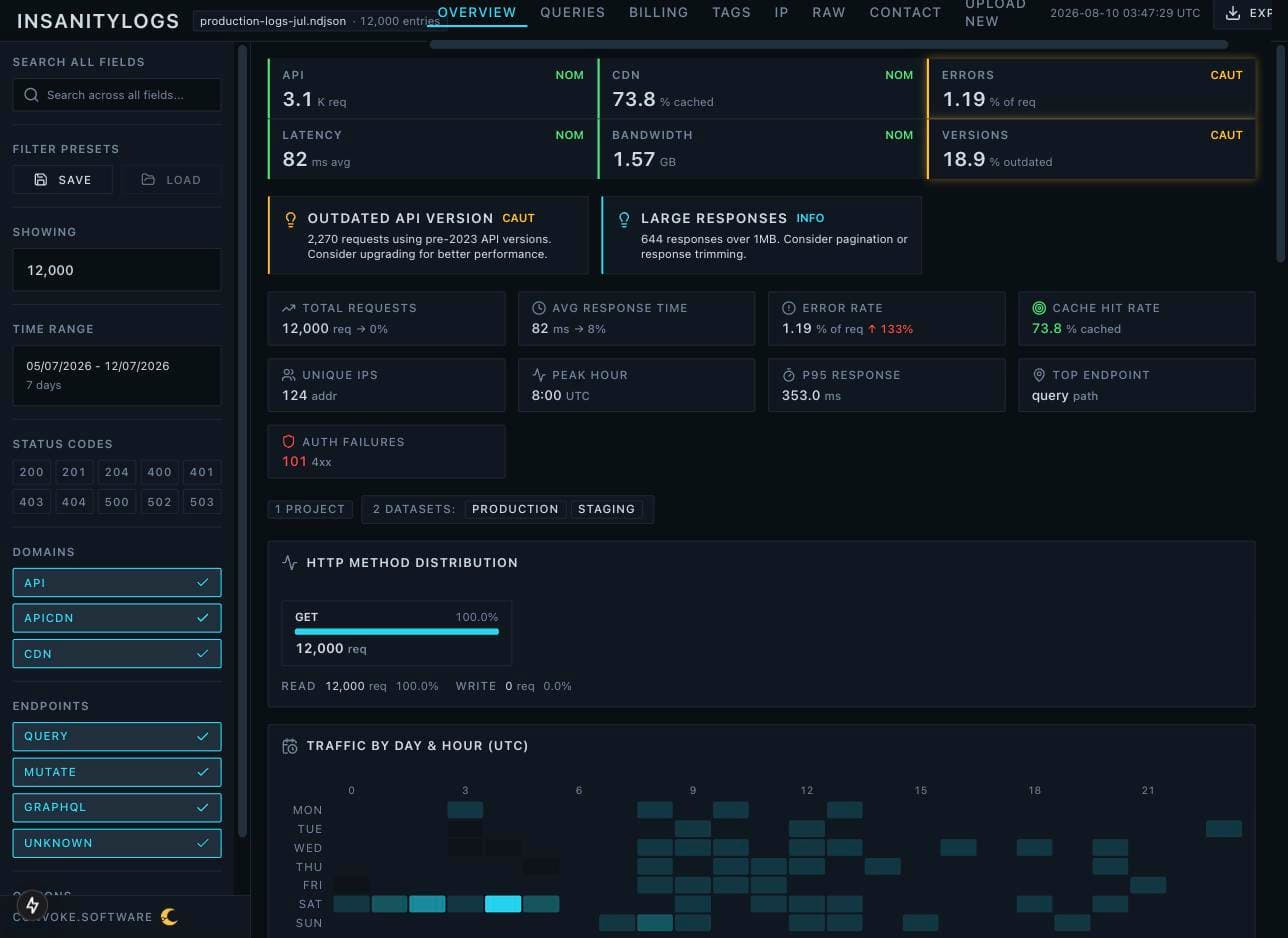Click the LOAD preset button
Screen dimensions: 1288x938
pyautogui.click(x=171, y=180)
